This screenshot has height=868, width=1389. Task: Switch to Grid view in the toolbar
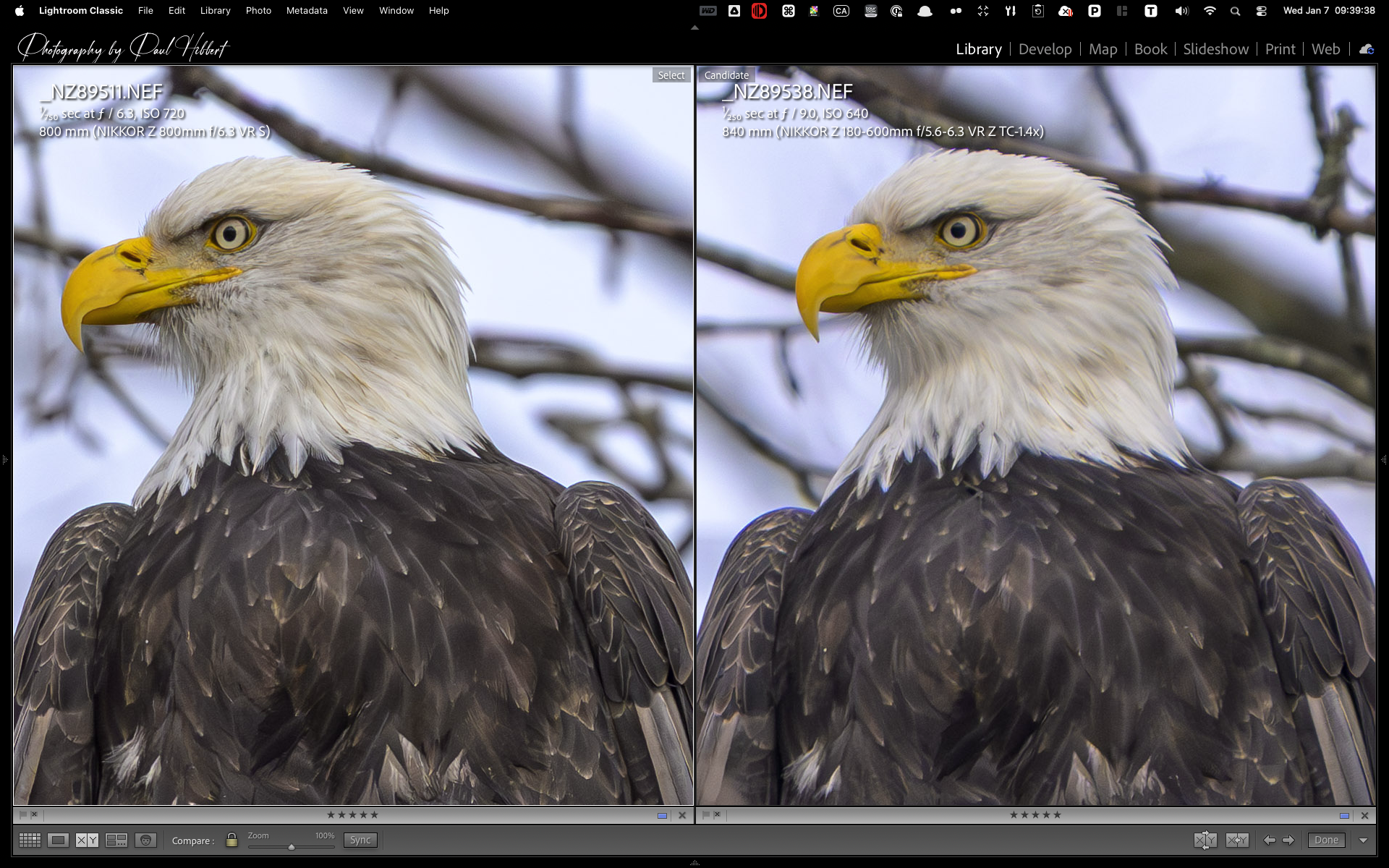[x=29, y=840]
